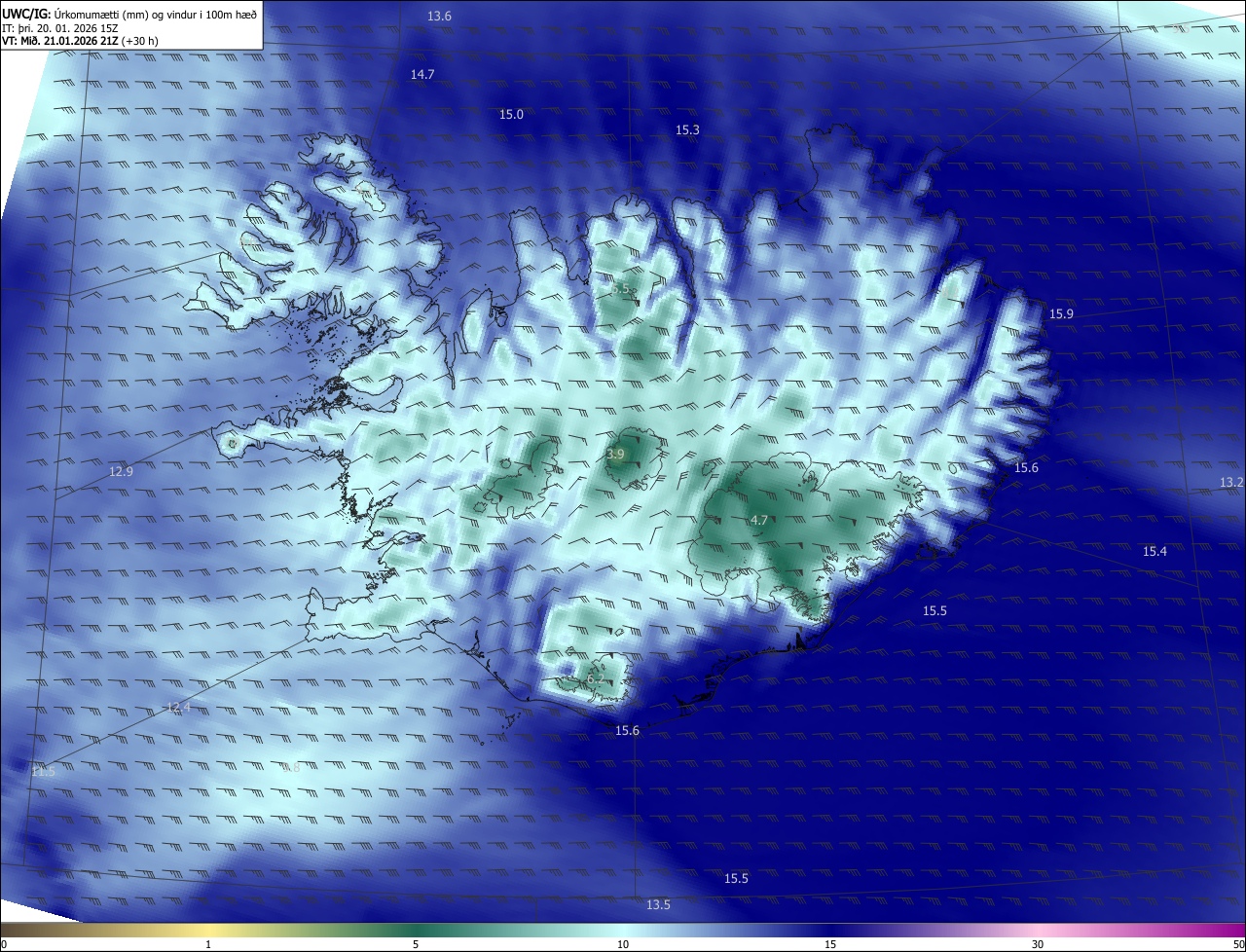The image size is (1246, 952).
Task: Click the 12.4 value label on the map
Action: [x=178, y=708]
